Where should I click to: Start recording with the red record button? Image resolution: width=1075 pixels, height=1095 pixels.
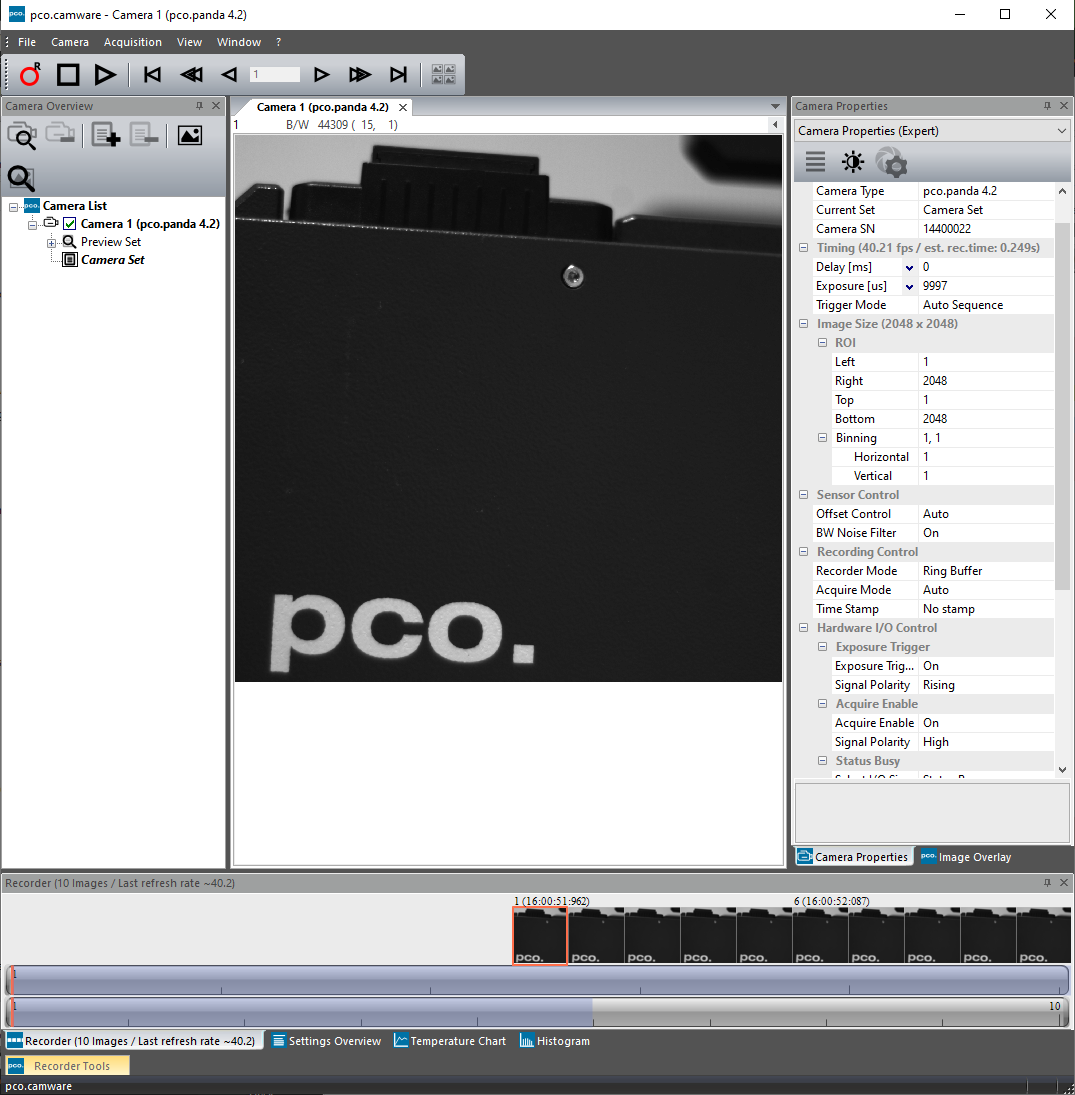click(29, 74)
